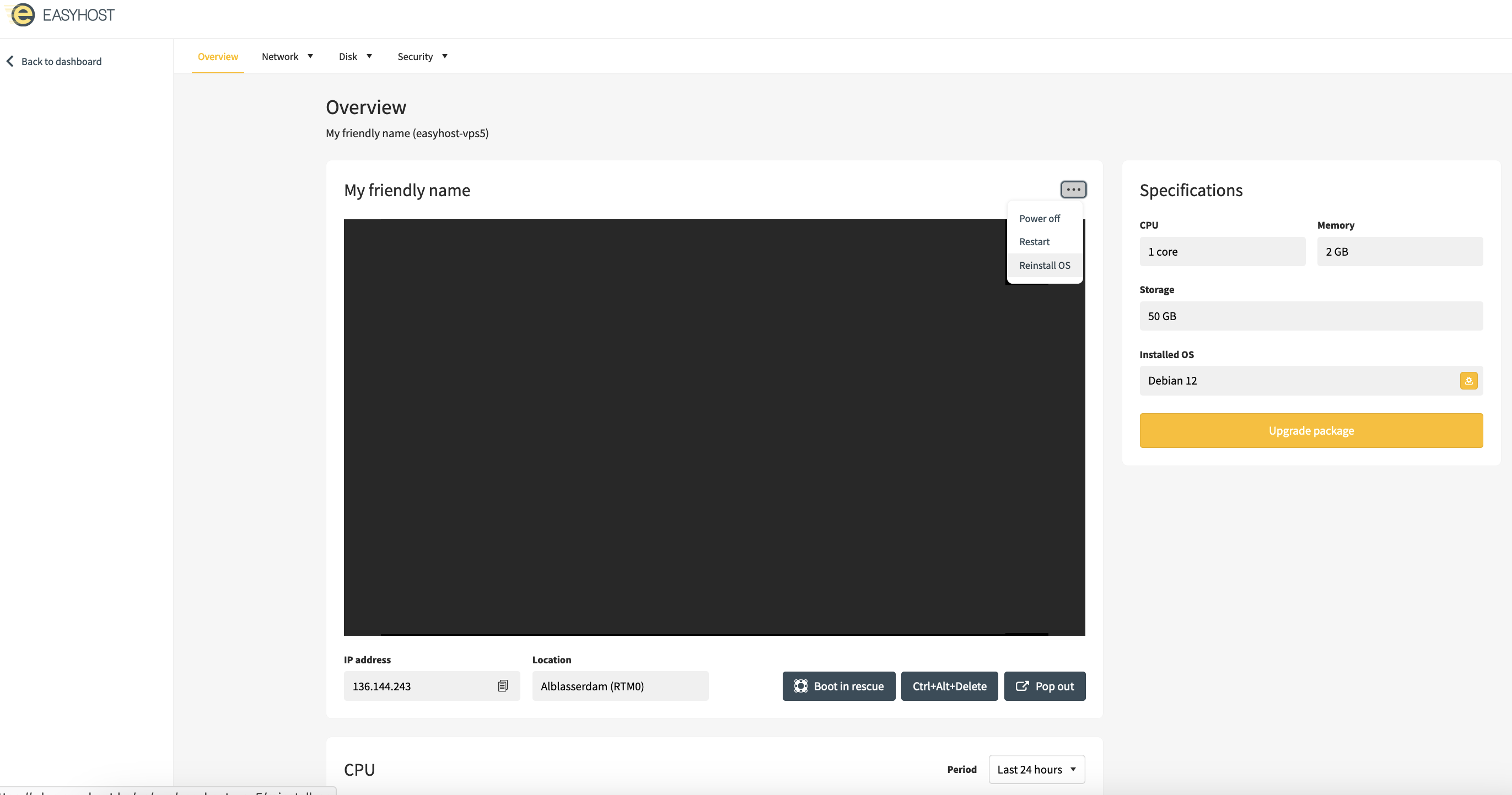Image resolution: width=1512 pixels, height=795 pixels.
Task: Open the Security dropdown menu
Action: coord(422,56)
